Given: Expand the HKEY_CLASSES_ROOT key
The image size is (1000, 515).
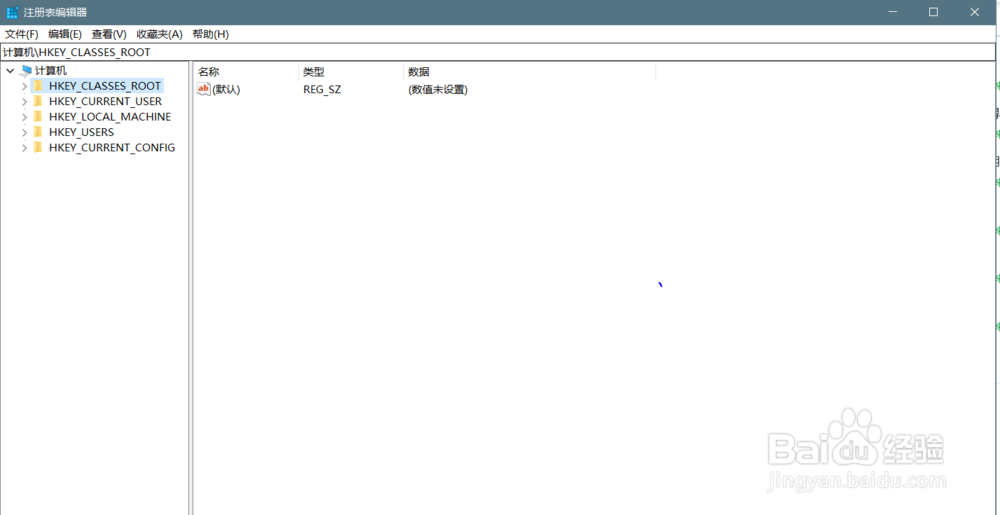Looking at the screenshot, I should [x=24, y=86].
